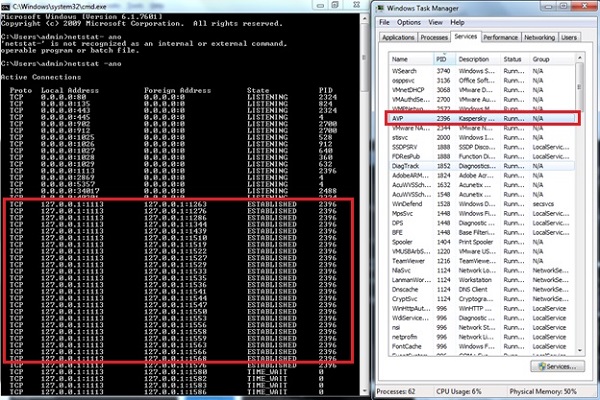Select the Services tab
The width and height of the screenshot is (600, 400).
pos(466,36)
